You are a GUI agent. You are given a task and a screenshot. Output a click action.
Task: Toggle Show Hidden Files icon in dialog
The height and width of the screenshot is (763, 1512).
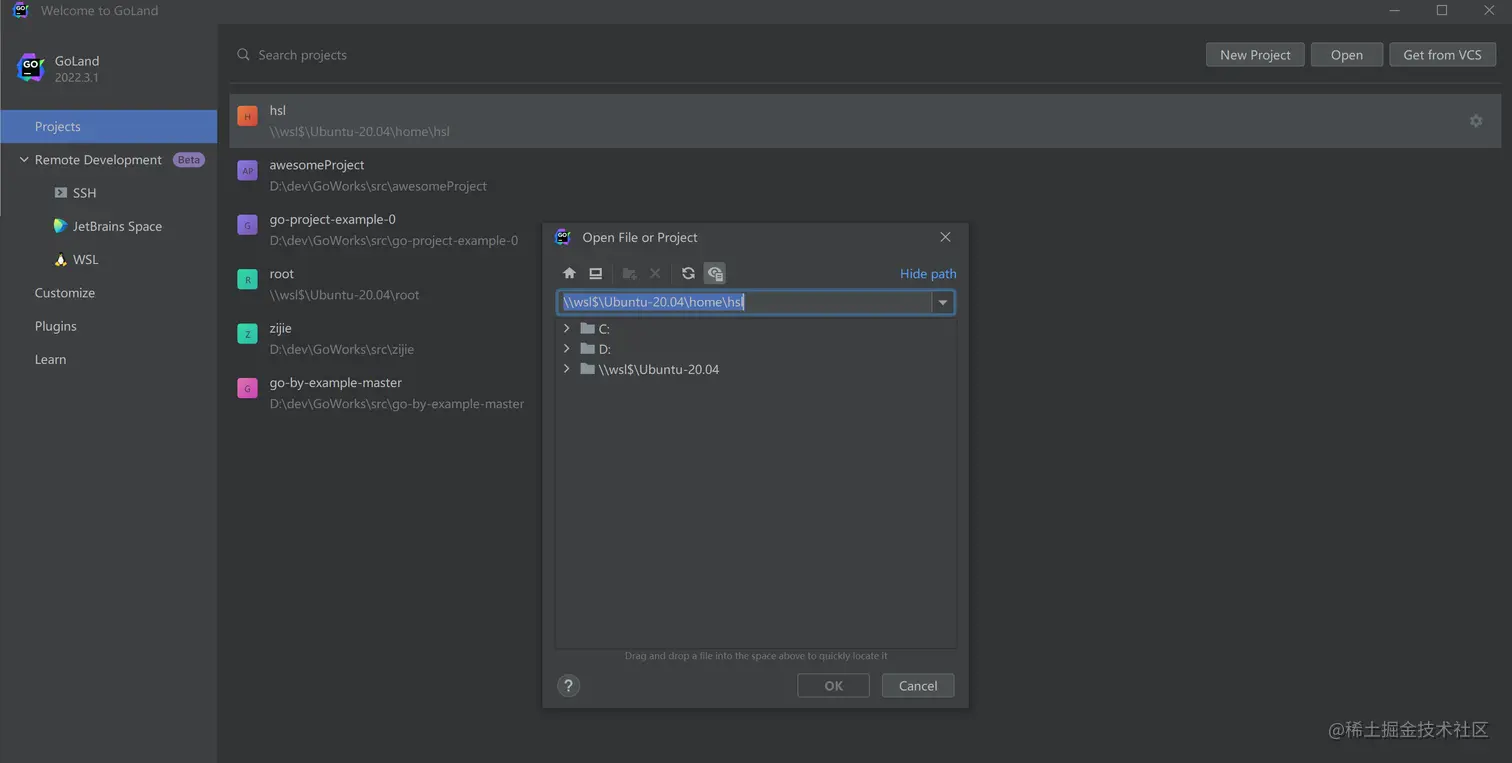point(714,273)
